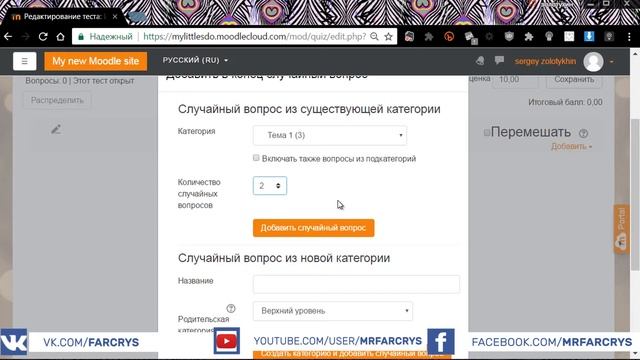Click the Вопросы: 0 | Этот тест открыт text
The height and width of the screenshot is (360, 640).
[x=80, y=81]
